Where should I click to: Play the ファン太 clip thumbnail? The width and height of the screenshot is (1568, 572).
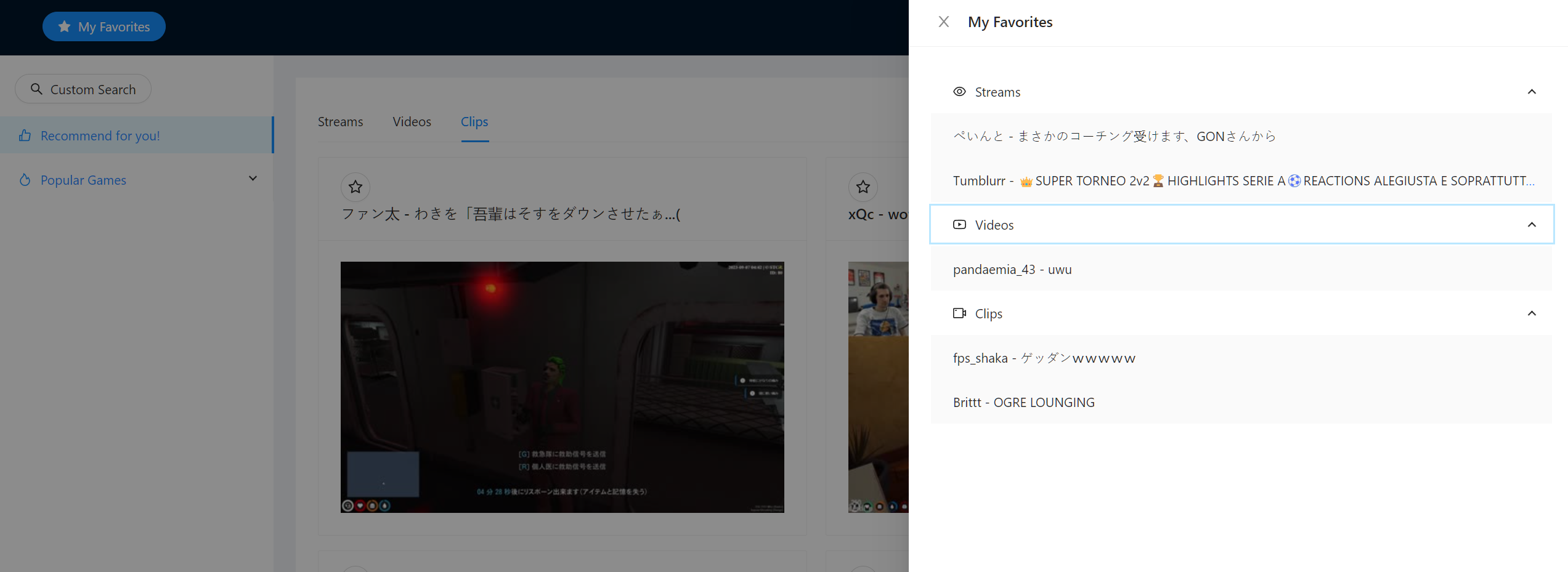click(562, 387)
